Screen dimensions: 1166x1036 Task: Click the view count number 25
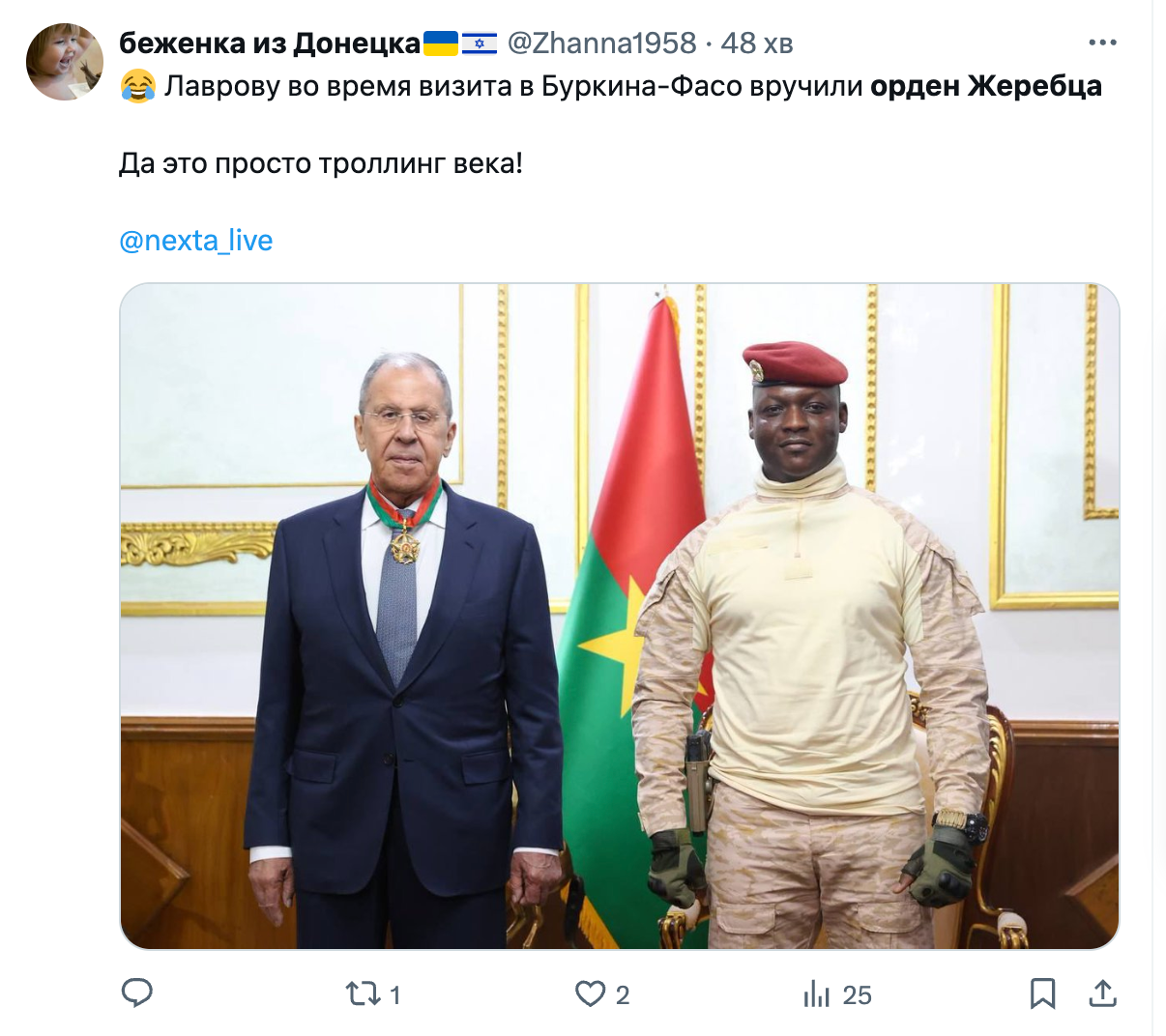click(x=857, y=995)
